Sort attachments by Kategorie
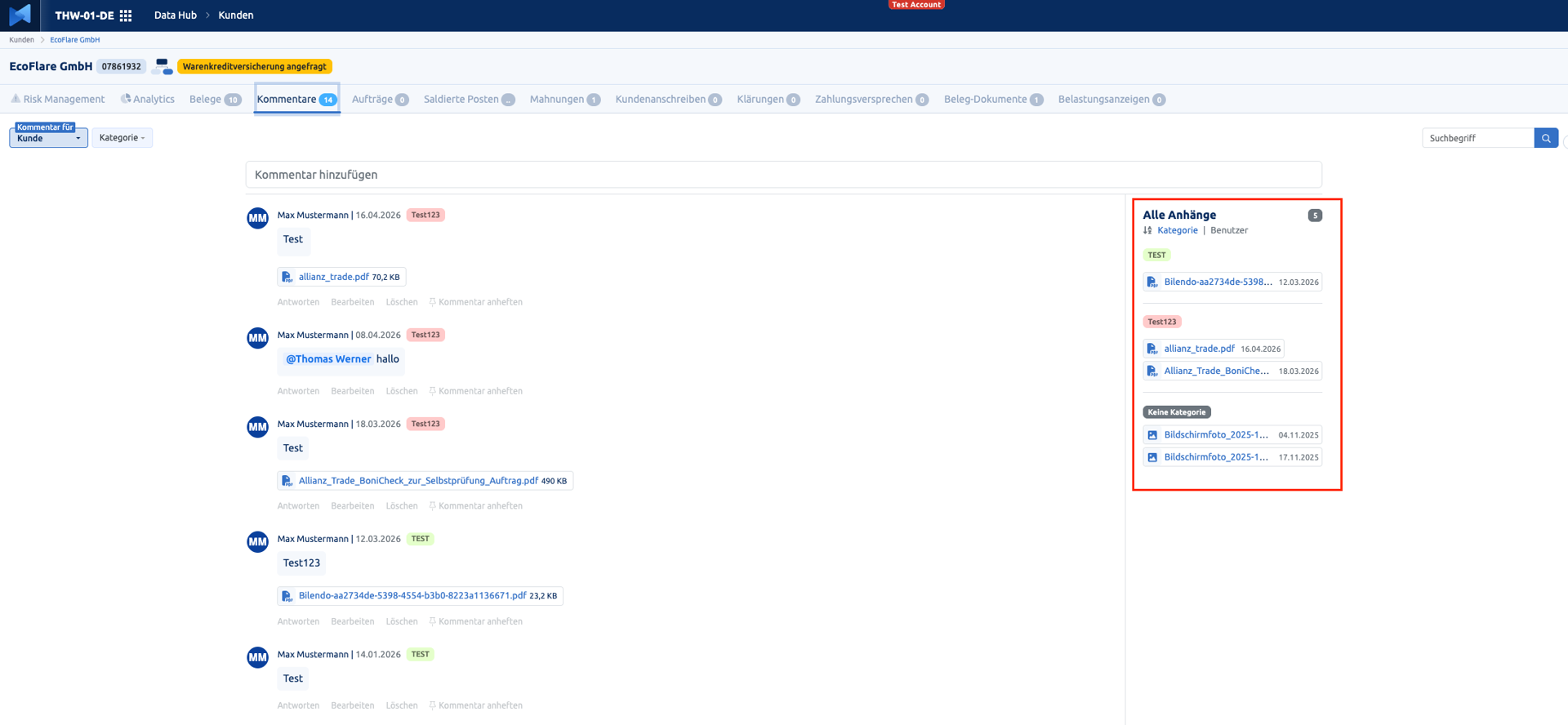1568x725 pixels. tap(1178, 230)
